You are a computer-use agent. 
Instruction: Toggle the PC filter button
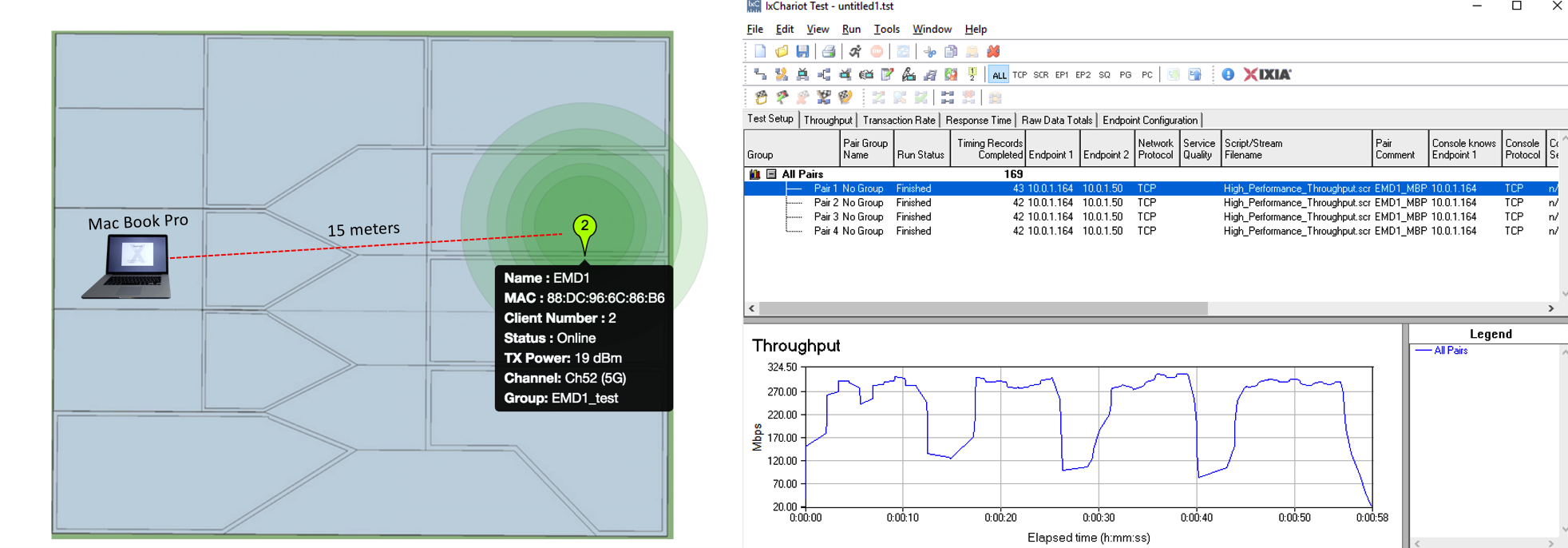(x=1147, y=74)
